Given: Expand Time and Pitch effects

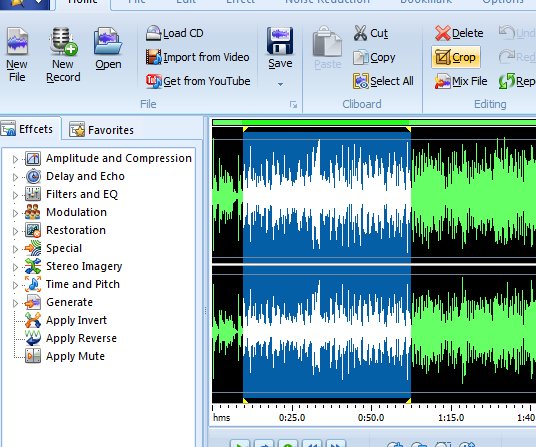Looking at the screenshot, I should click(x=15, y=285).
